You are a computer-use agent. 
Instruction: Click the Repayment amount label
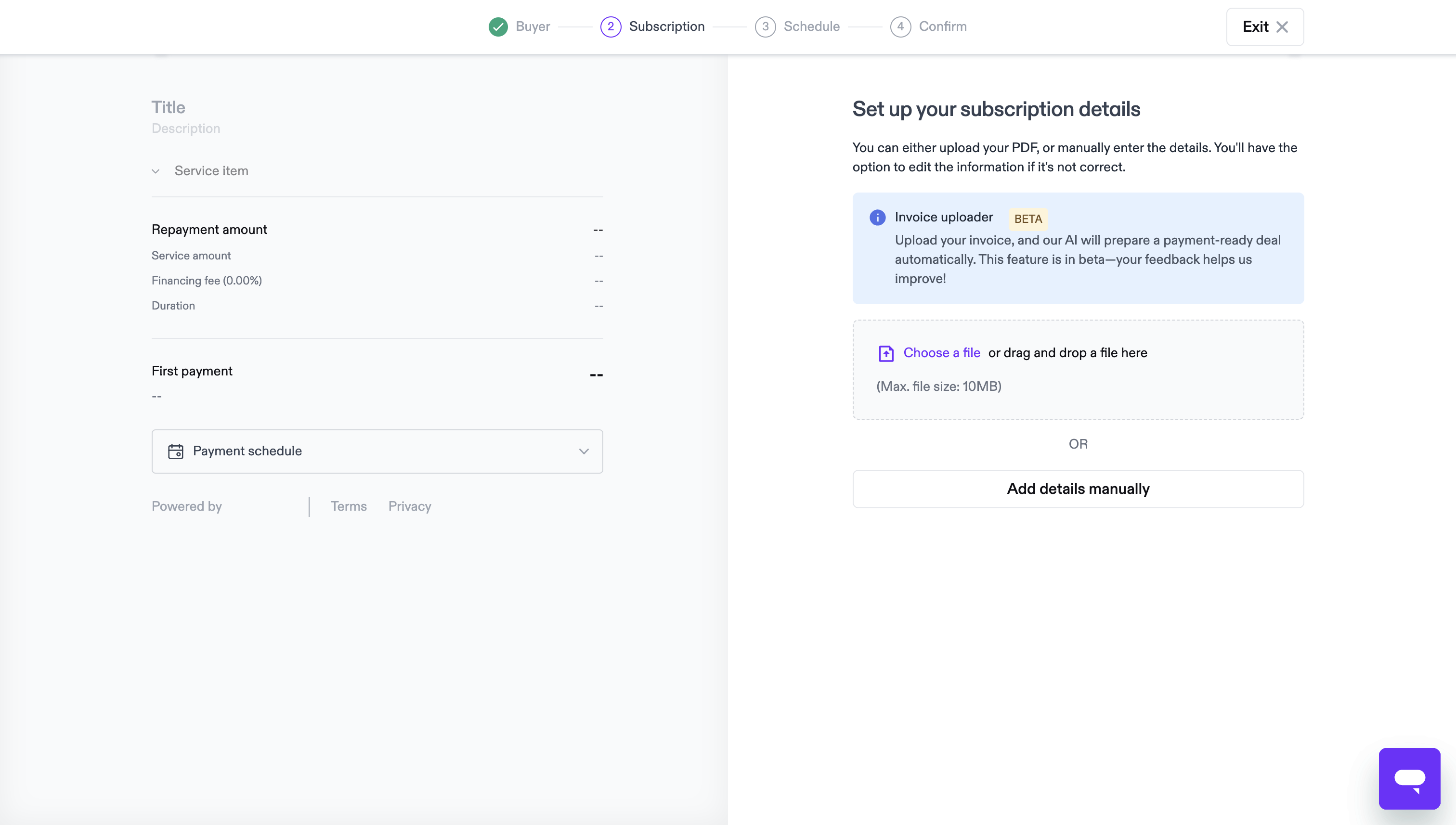pos(209,230)
